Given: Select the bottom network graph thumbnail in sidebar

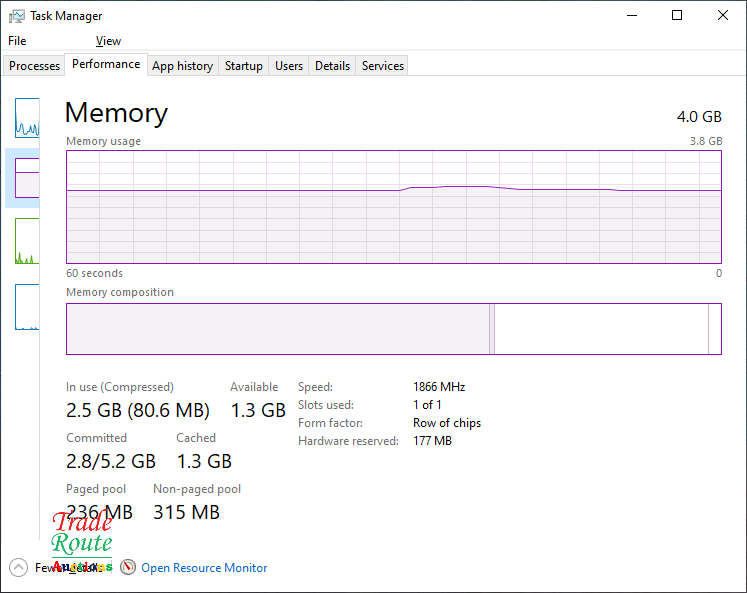Looking at the screenshot, I should (27, 307).
